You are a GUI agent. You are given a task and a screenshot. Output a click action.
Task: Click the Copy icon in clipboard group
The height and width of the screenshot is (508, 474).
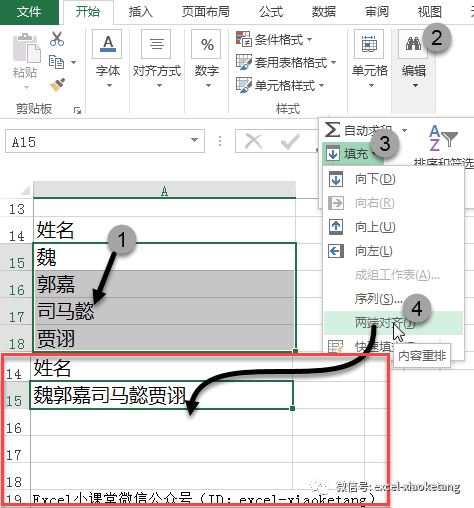(56, 62)
